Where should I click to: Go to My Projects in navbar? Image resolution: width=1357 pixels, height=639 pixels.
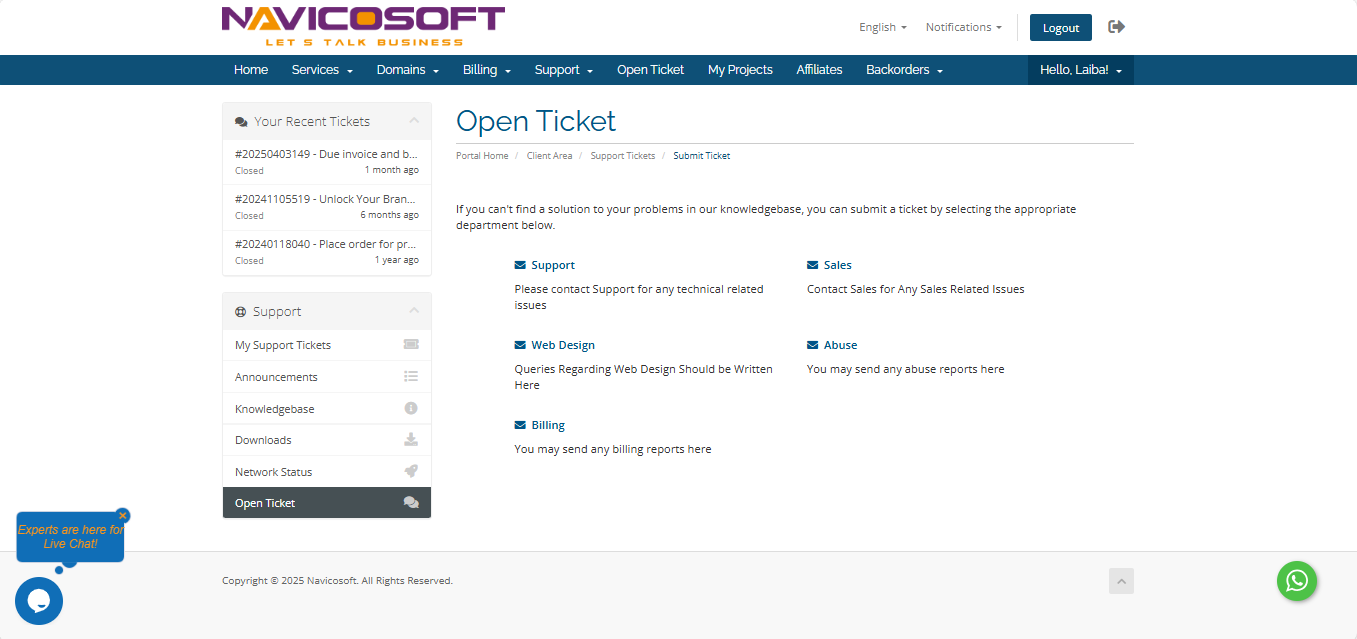click(740, 70)
